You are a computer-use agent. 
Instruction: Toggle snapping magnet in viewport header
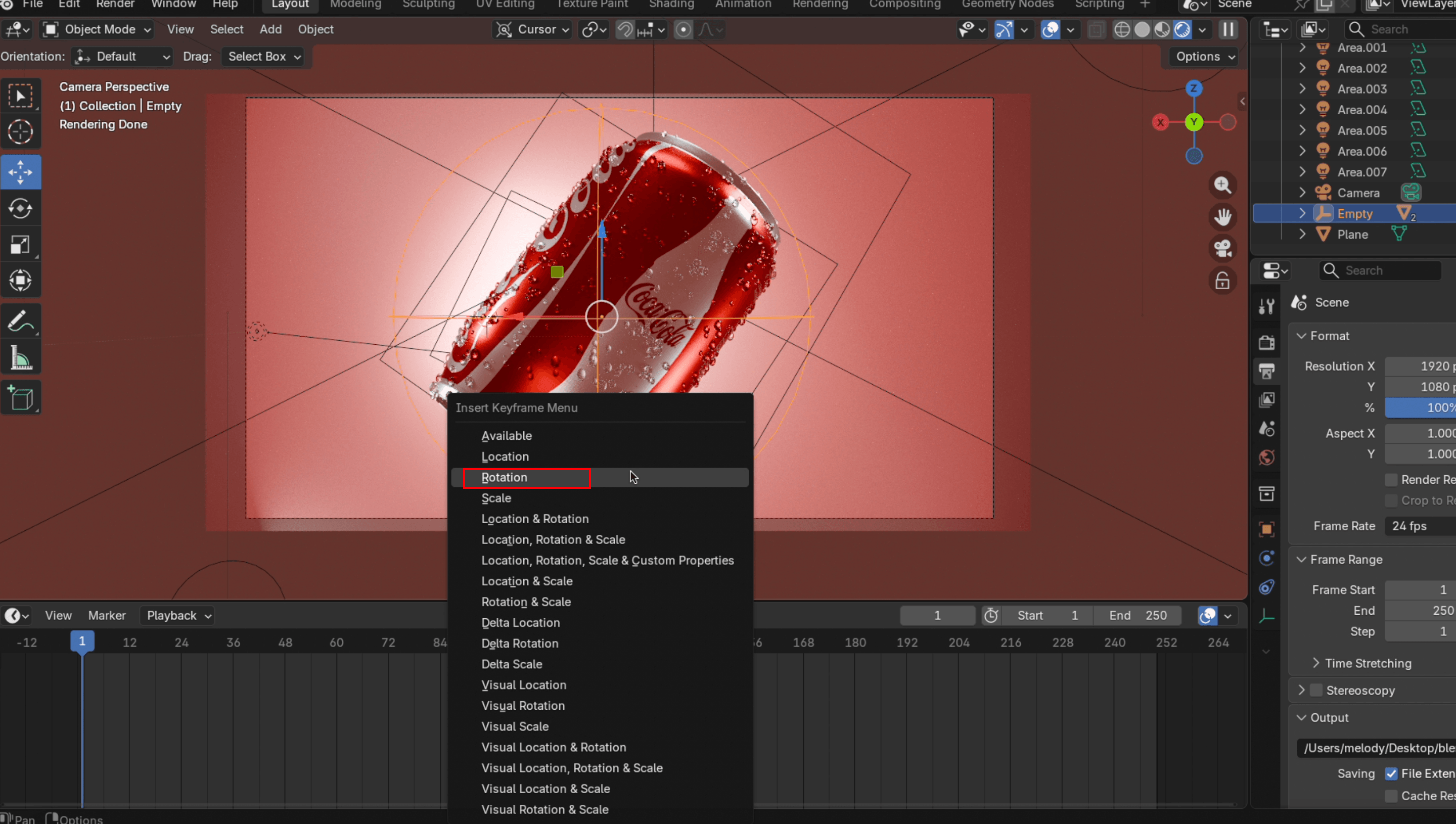pos(625,29)
